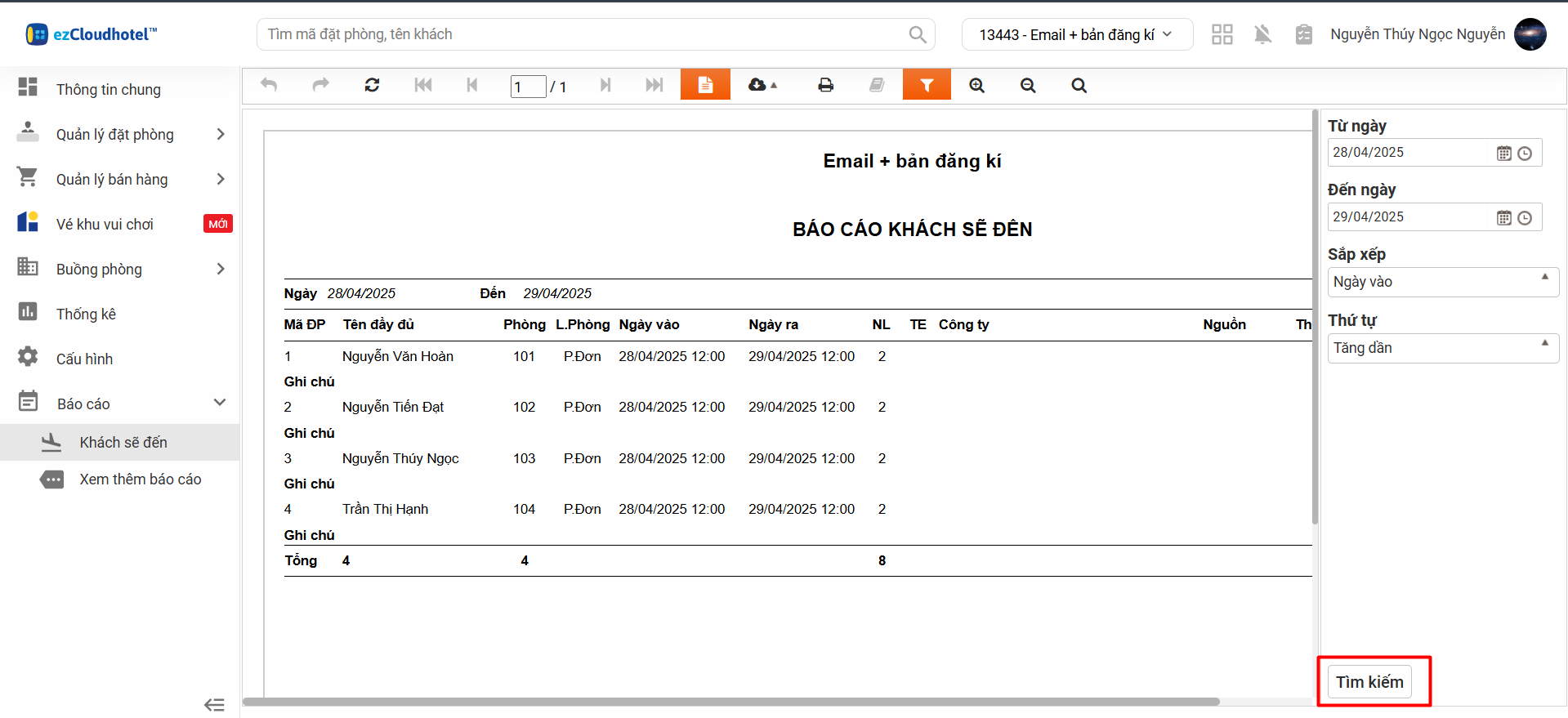1568x718 pixels.
Task: Expand the hotel selector 13443 dropdown
Action: click(x=1076, y=34)
